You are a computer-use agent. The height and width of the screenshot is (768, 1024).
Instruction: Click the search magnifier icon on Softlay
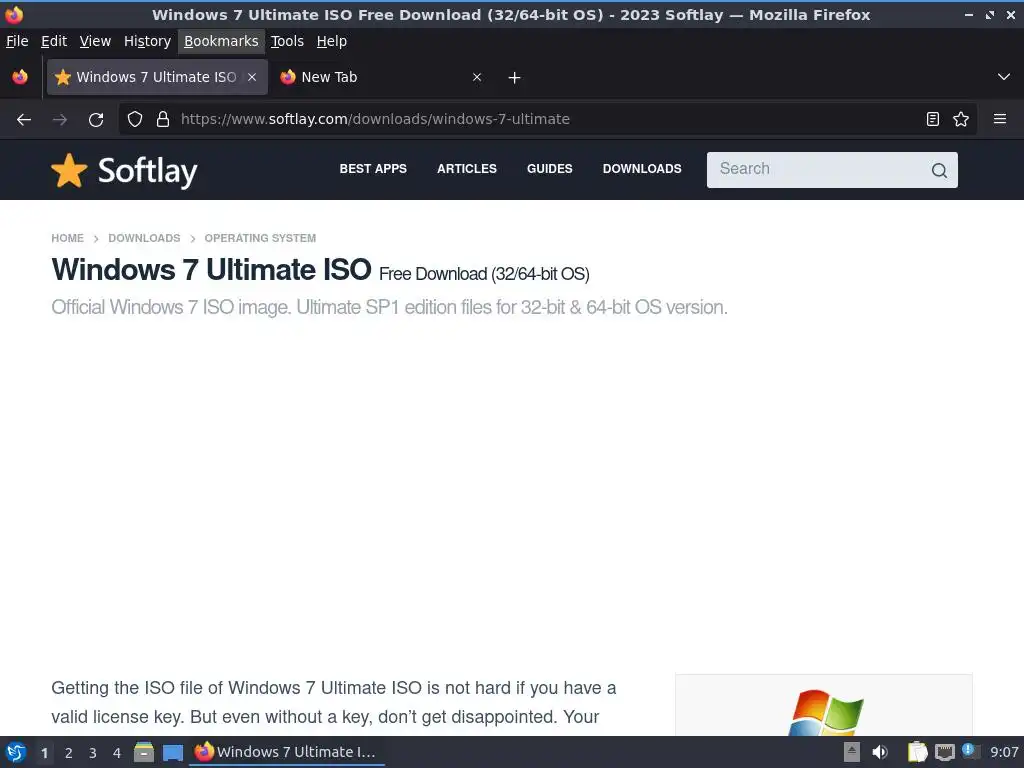[x=939, y=170]
